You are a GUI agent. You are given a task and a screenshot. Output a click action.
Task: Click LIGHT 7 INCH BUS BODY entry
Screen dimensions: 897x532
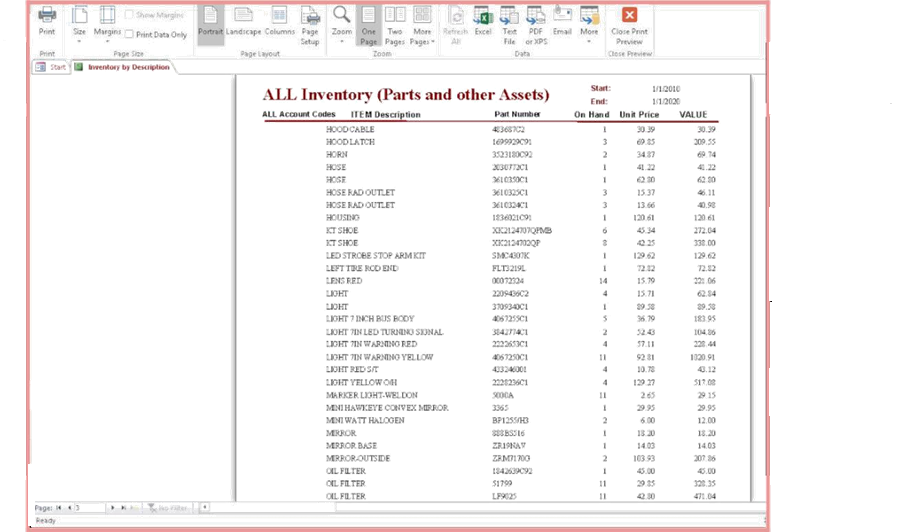click(x=370, y=319)
